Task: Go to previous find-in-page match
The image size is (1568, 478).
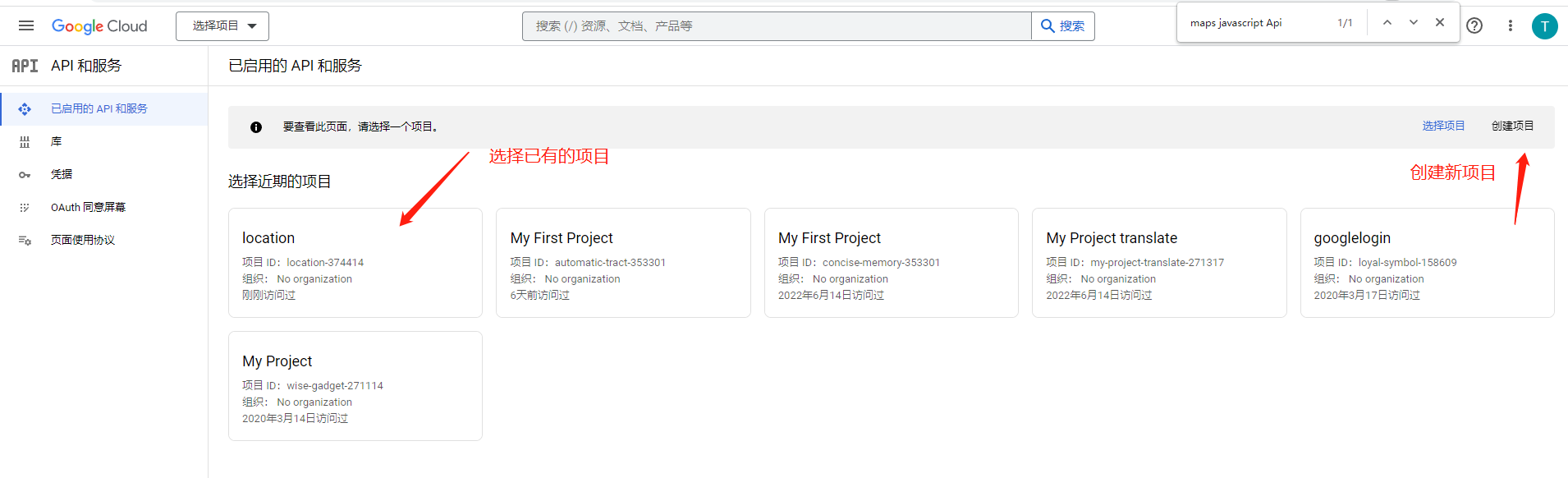Action: point(1387,23)
